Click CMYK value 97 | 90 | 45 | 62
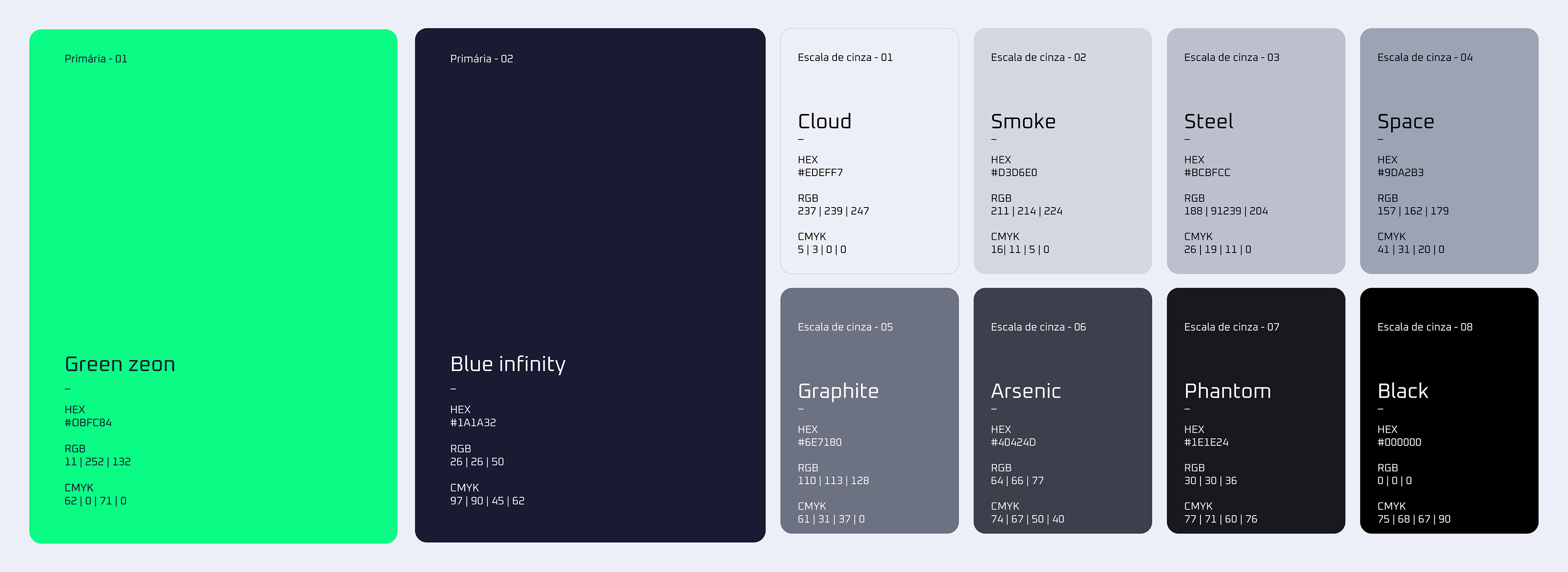The height and width of the screenshot is (572, 1568). tap(488, 501)
